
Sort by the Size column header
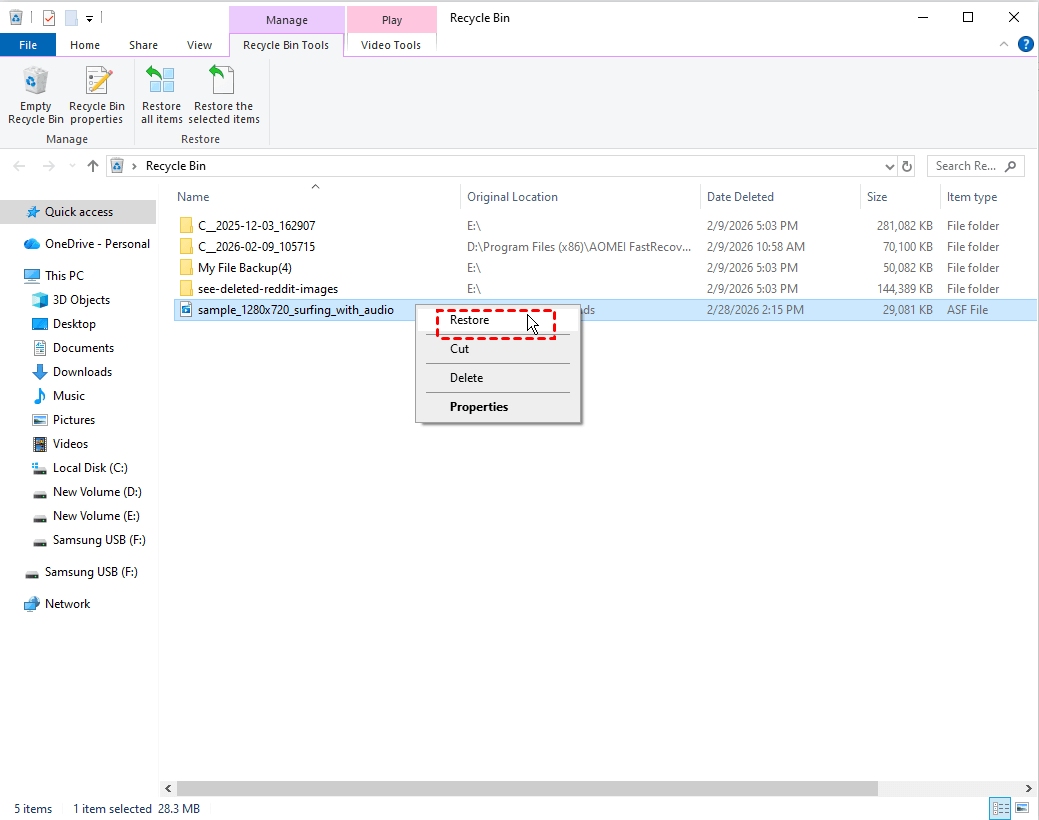coord(899,197)
